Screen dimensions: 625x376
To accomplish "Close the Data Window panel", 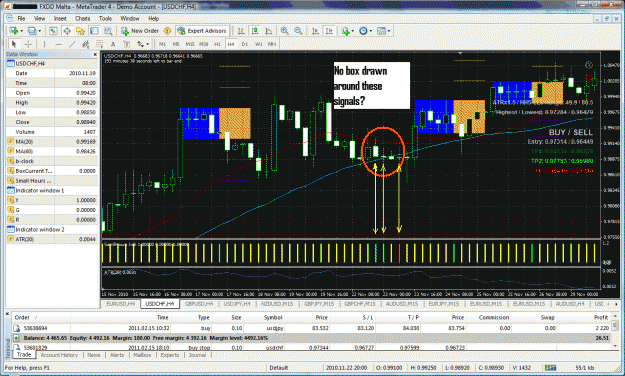I will [x=95, y=54].
